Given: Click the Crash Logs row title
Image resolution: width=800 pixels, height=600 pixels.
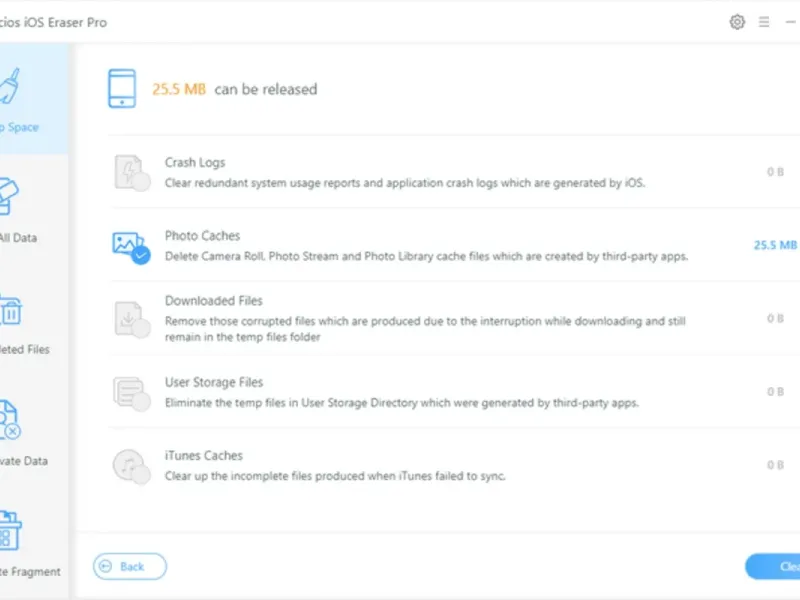Looking at the screenshot, I should pos(194,162).
